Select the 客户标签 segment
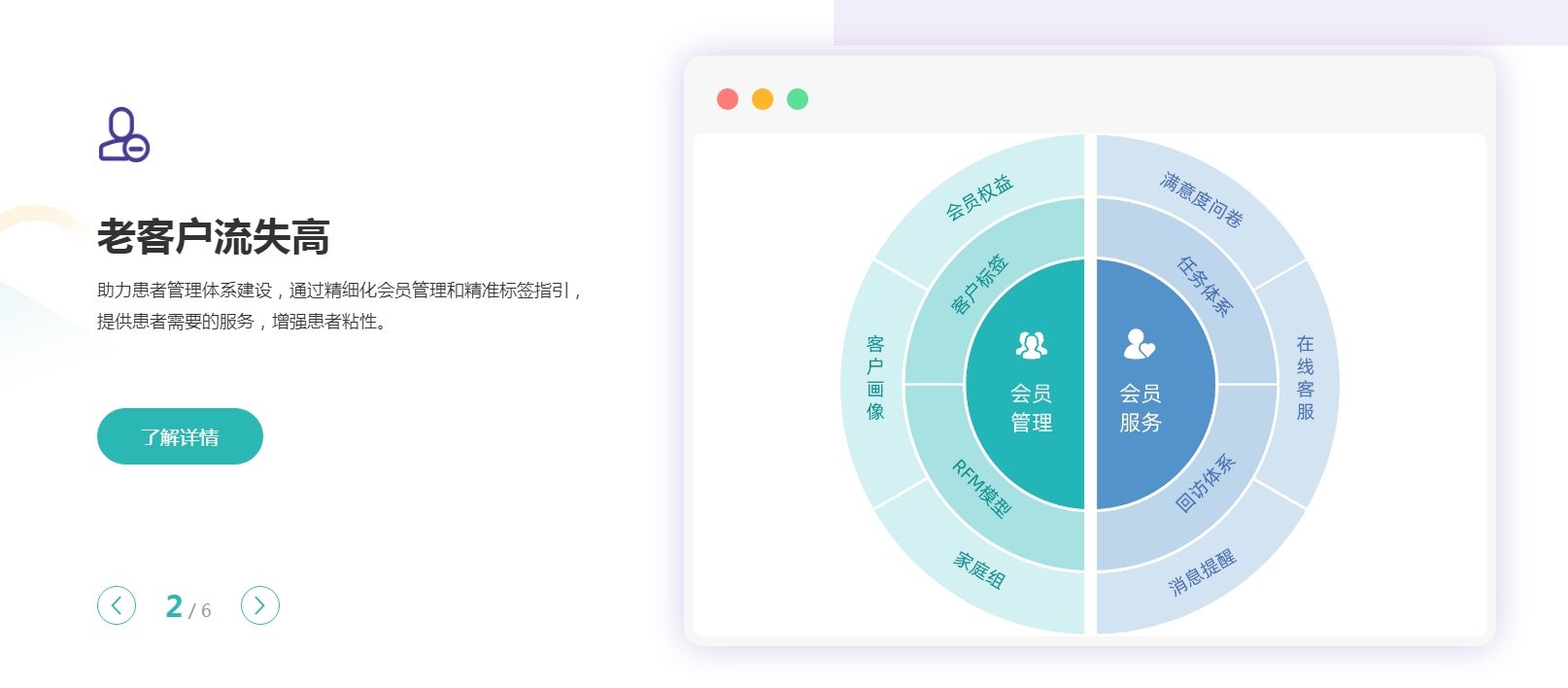This screenshot has height=688, width=1568. point(978,285)
